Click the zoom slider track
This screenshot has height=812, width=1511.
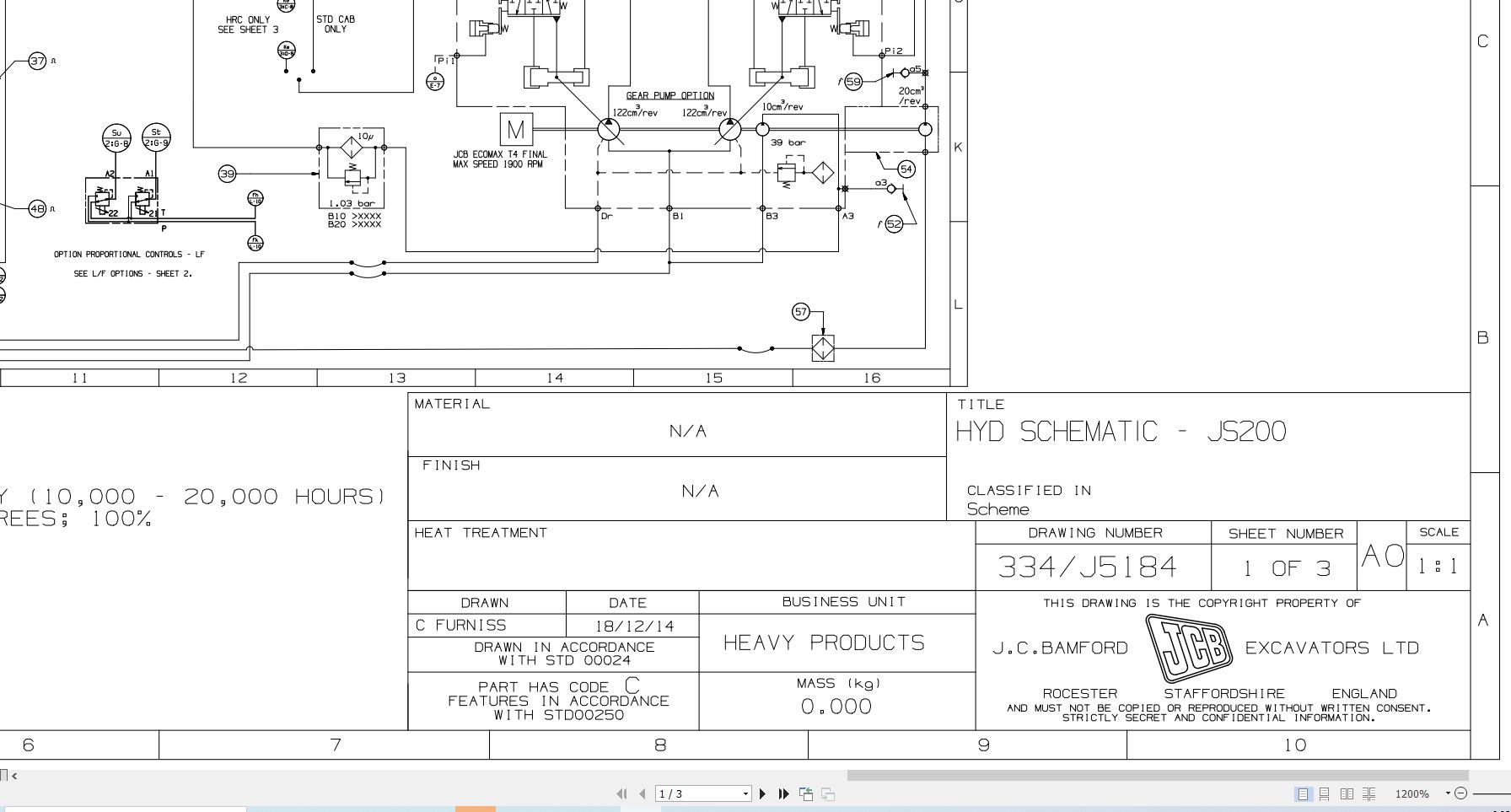[x=1492, y=793]
